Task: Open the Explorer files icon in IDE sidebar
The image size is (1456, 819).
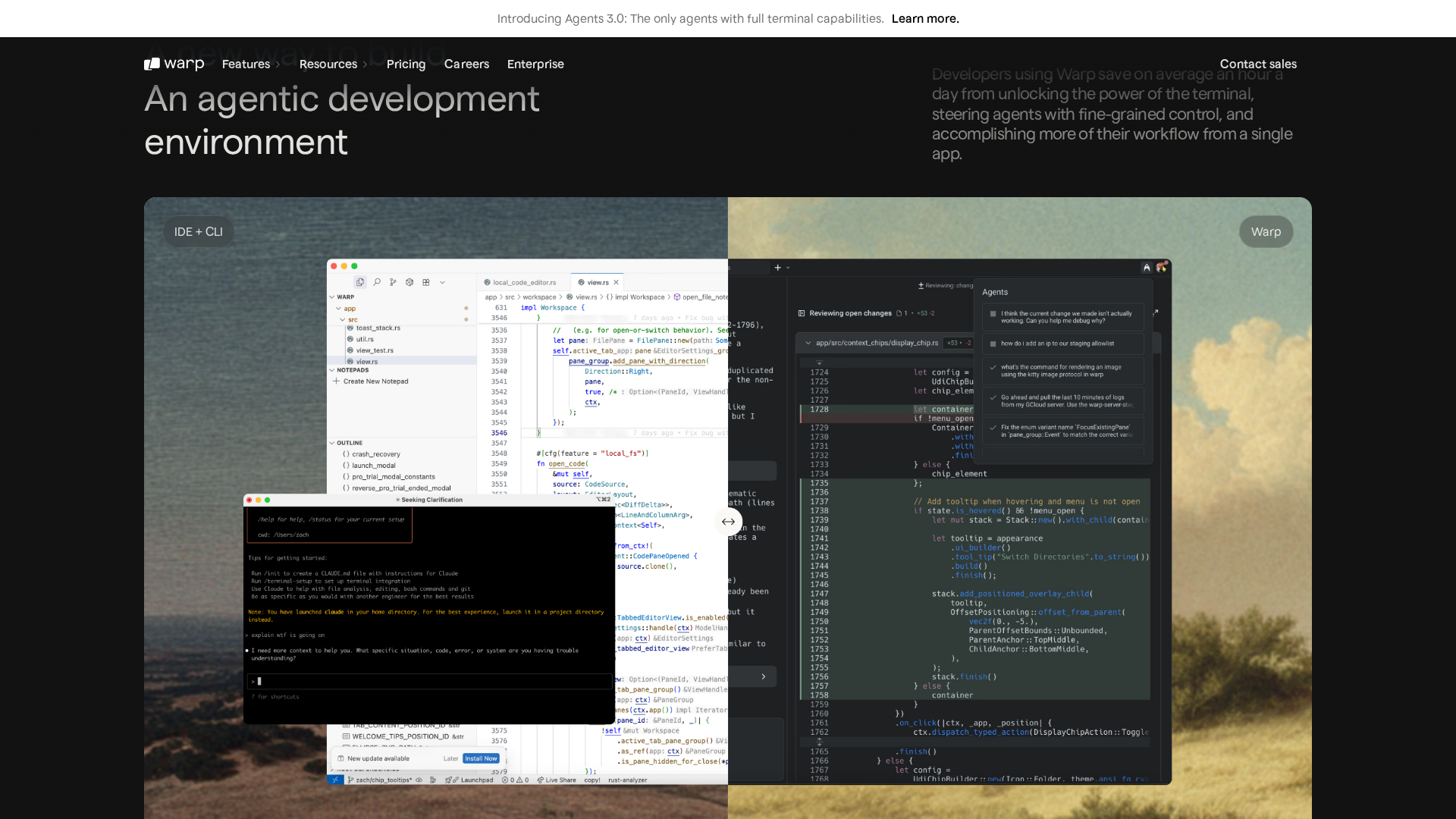Action: pos(360,282)
